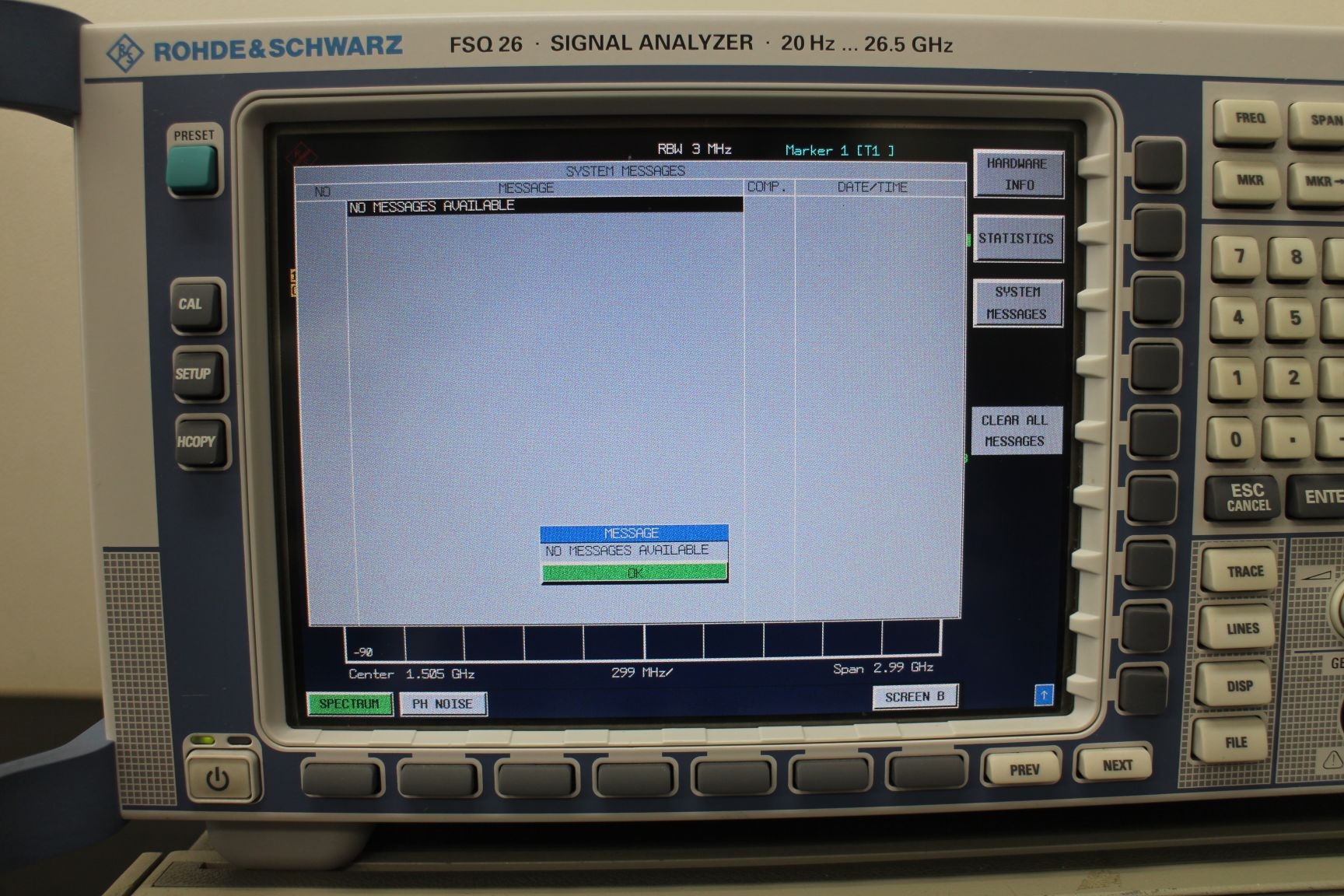This screenshot has width=1344, height=896.
Task: Push the SETUP key on the left panel
Action: click(199, 373)
